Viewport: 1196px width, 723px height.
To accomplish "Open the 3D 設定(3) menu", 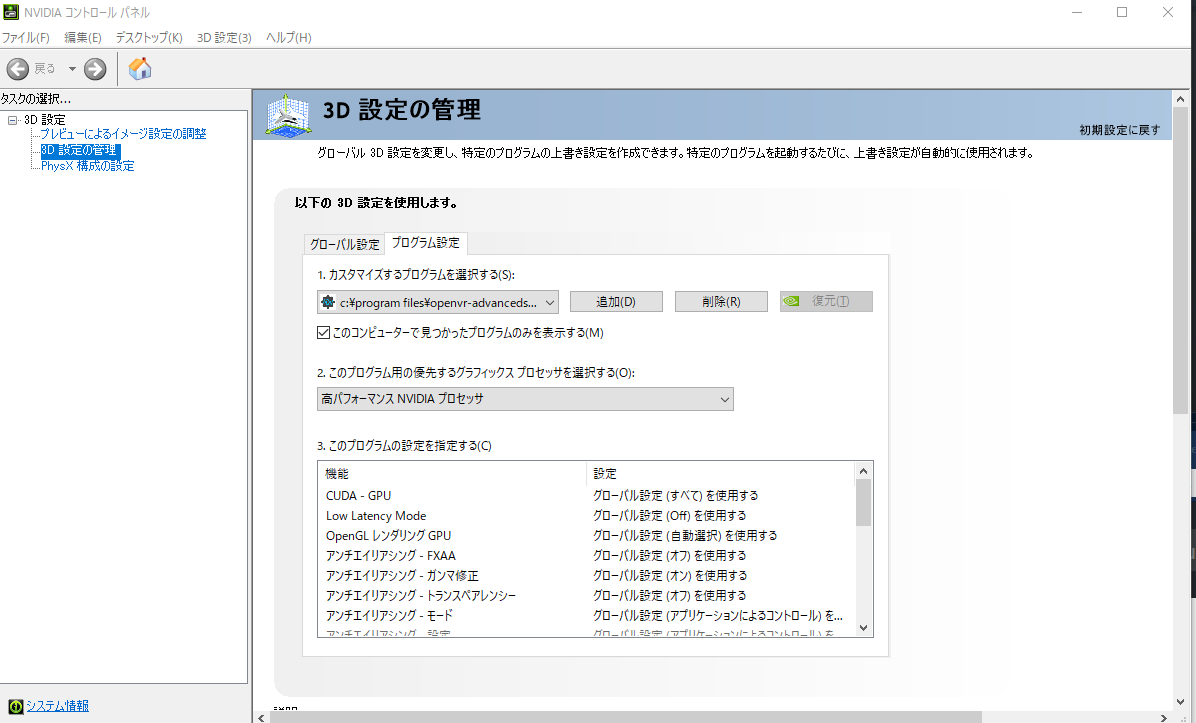I will click(223, 37).
